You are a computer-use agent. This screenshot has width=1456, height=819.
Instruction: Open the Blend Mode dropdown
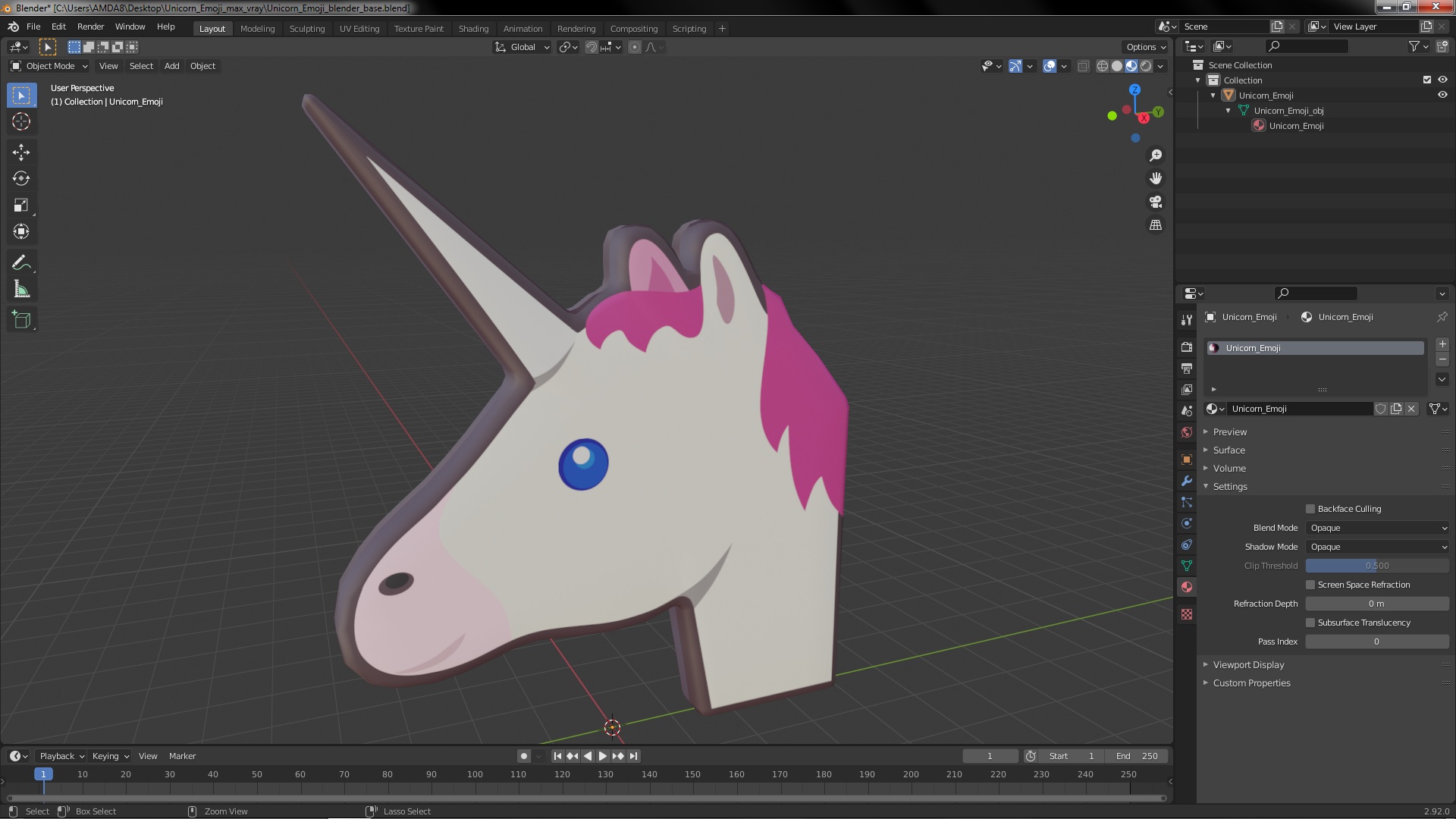pyautogui.click(x=1377, y=528)
